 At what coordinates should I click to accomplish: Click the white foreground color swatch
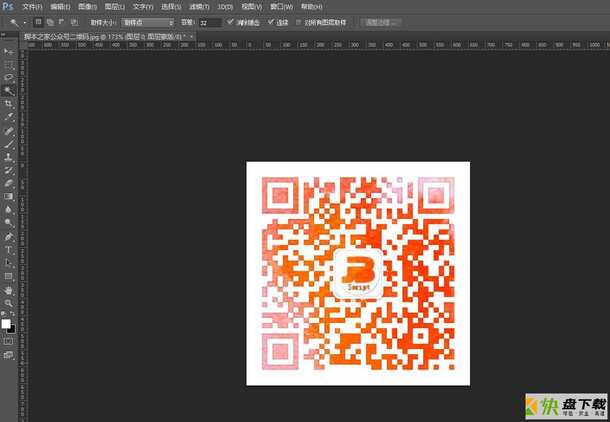(5, 323)
